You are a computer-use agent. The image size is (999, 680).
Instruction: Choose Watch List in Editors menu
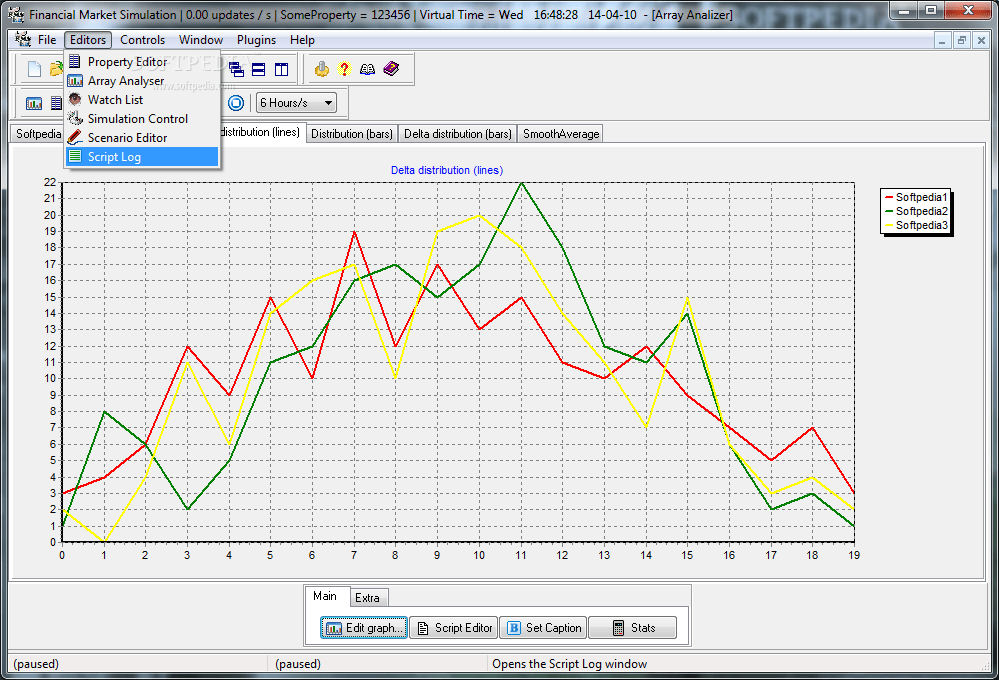point(141,99)
